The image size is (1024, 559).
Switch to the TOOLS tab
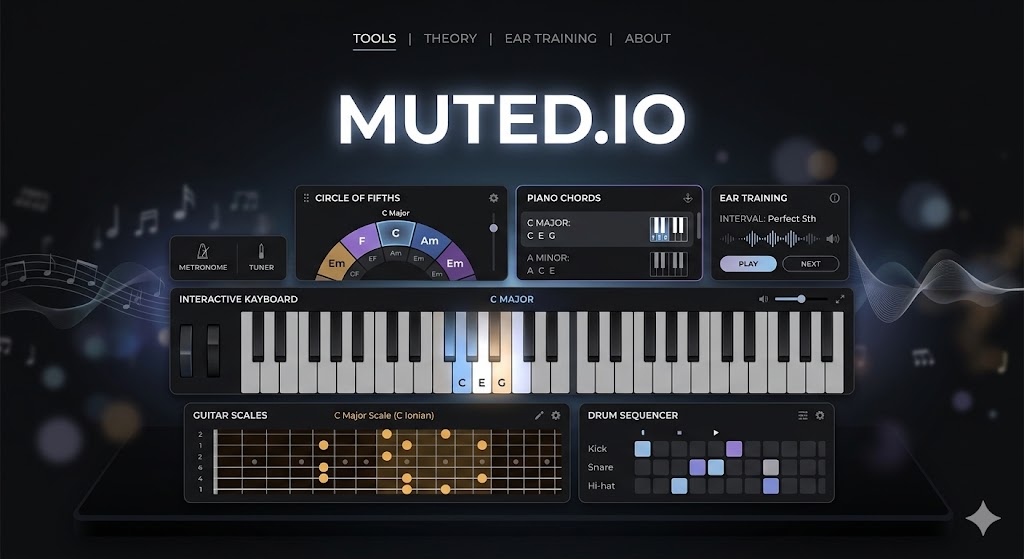click(x=374, y=39)
